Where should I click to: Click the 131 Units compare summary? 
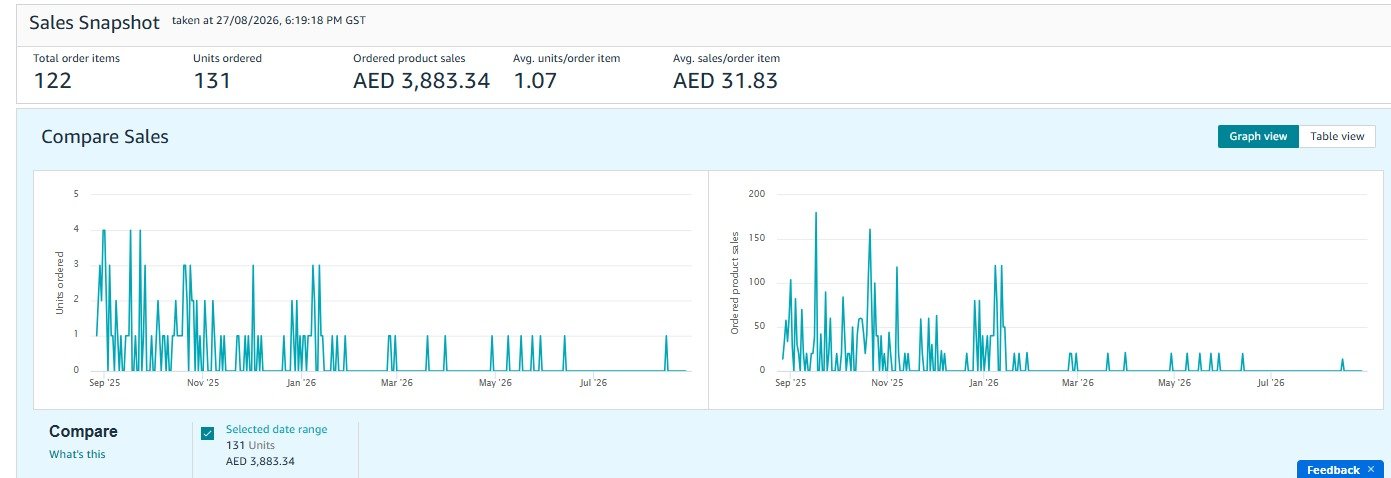click(250, 445)
